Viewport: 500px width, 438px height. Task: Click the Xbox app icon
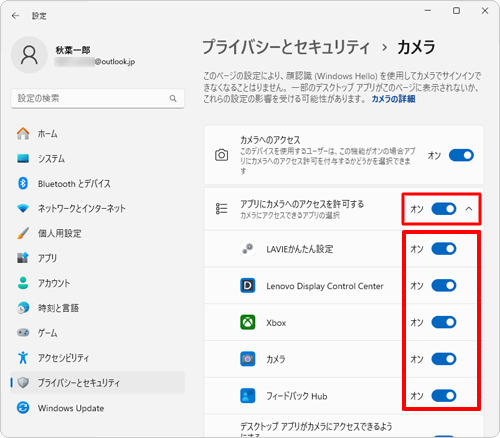248,322
